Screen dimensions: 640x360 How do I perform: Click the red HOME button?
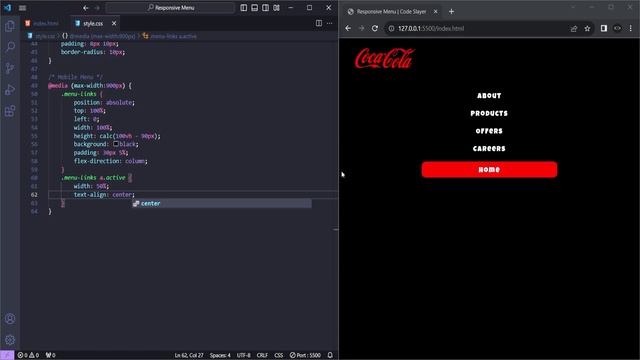489,169
